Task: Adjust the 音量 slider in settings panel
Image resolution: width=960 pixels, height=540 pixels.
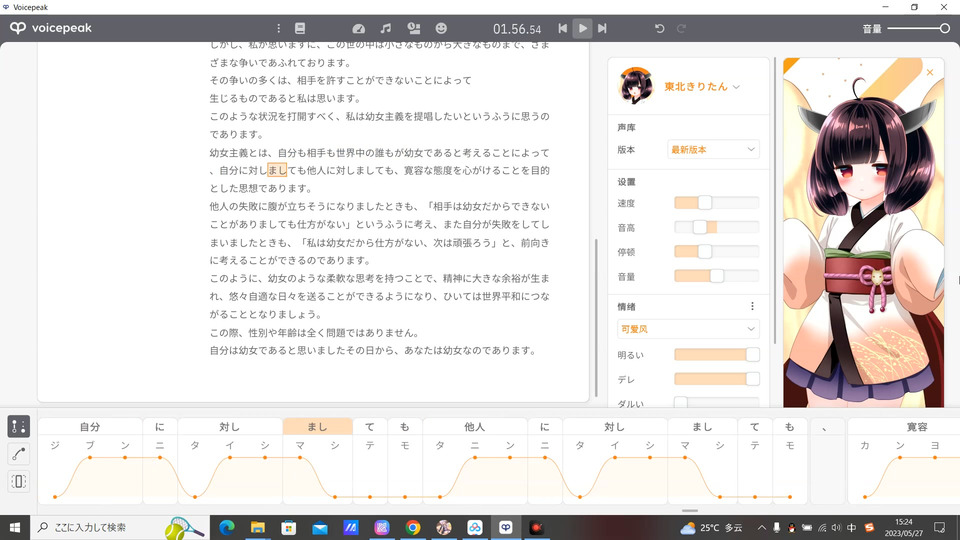Action: pos(716,276)
